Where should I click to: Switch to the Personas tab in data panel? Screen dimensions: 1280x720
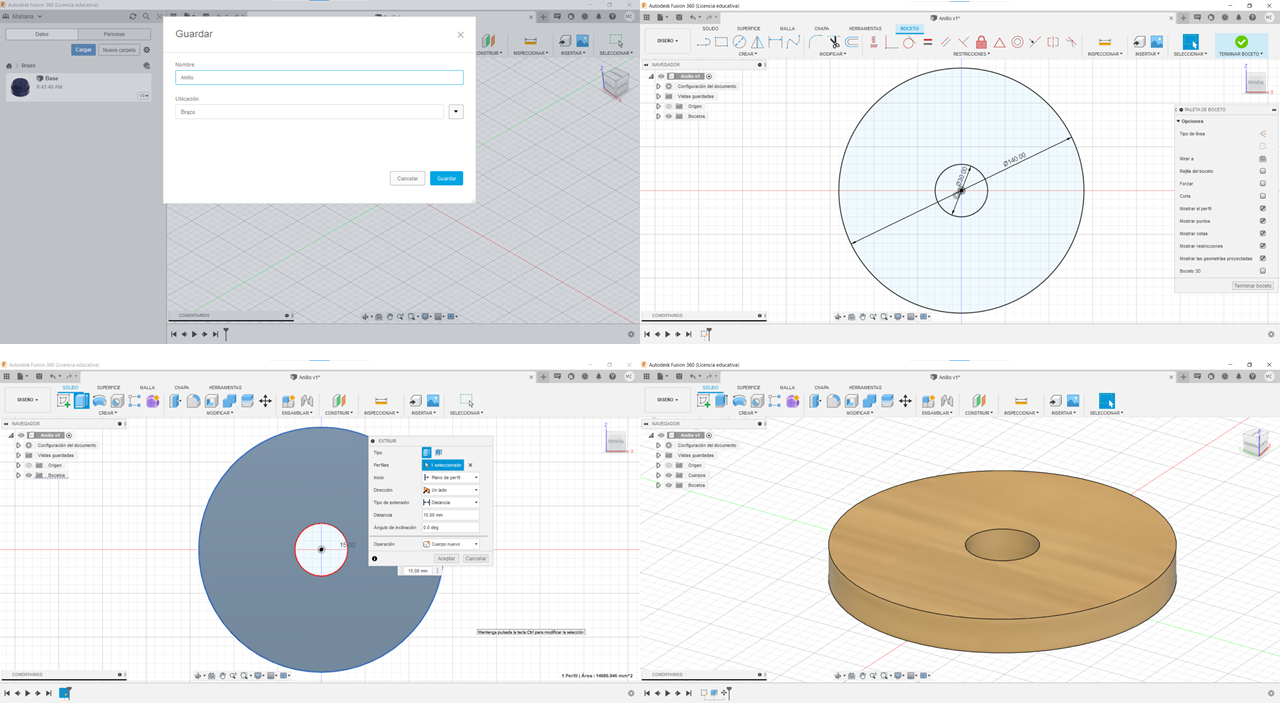tap(114, 34)
